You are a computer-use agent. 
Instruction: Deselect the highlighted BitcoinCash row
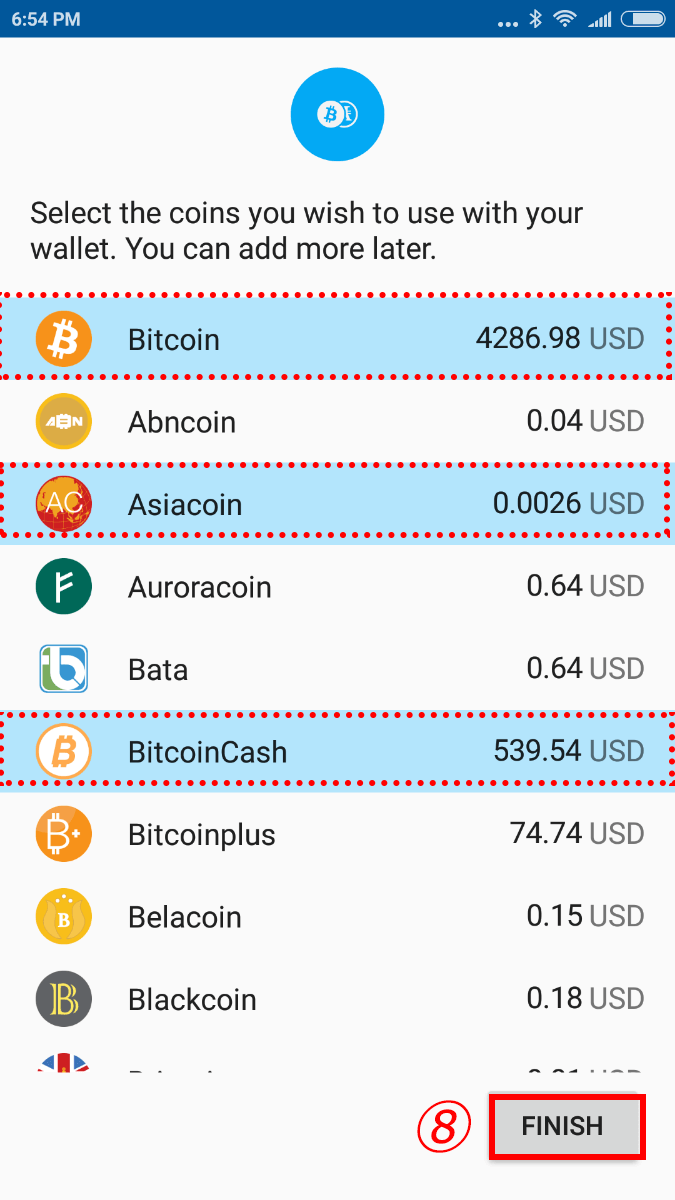coord(337,751)
